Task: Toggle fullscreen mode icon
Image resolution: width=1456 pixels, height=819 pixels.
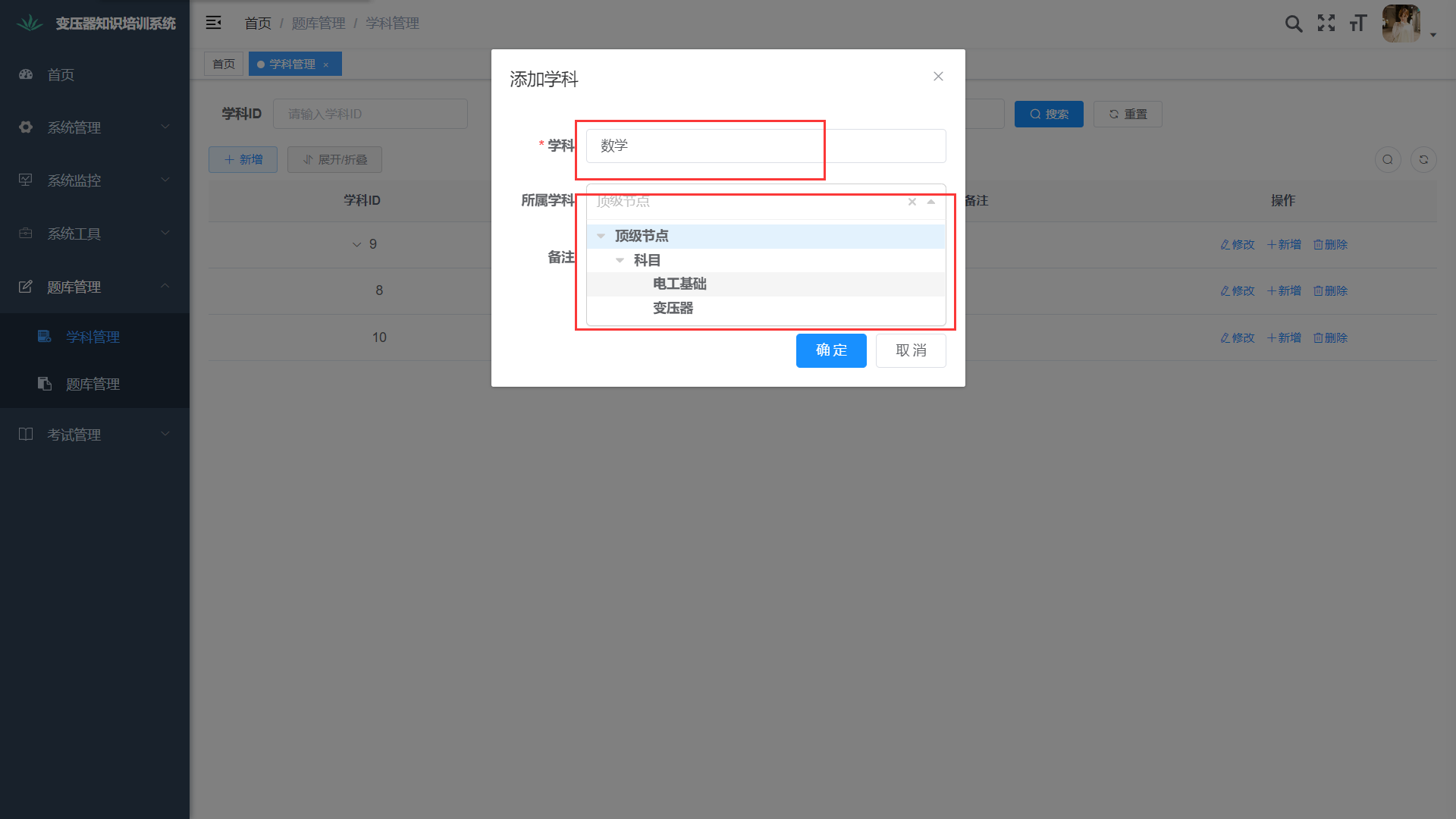Action: 1326,24
